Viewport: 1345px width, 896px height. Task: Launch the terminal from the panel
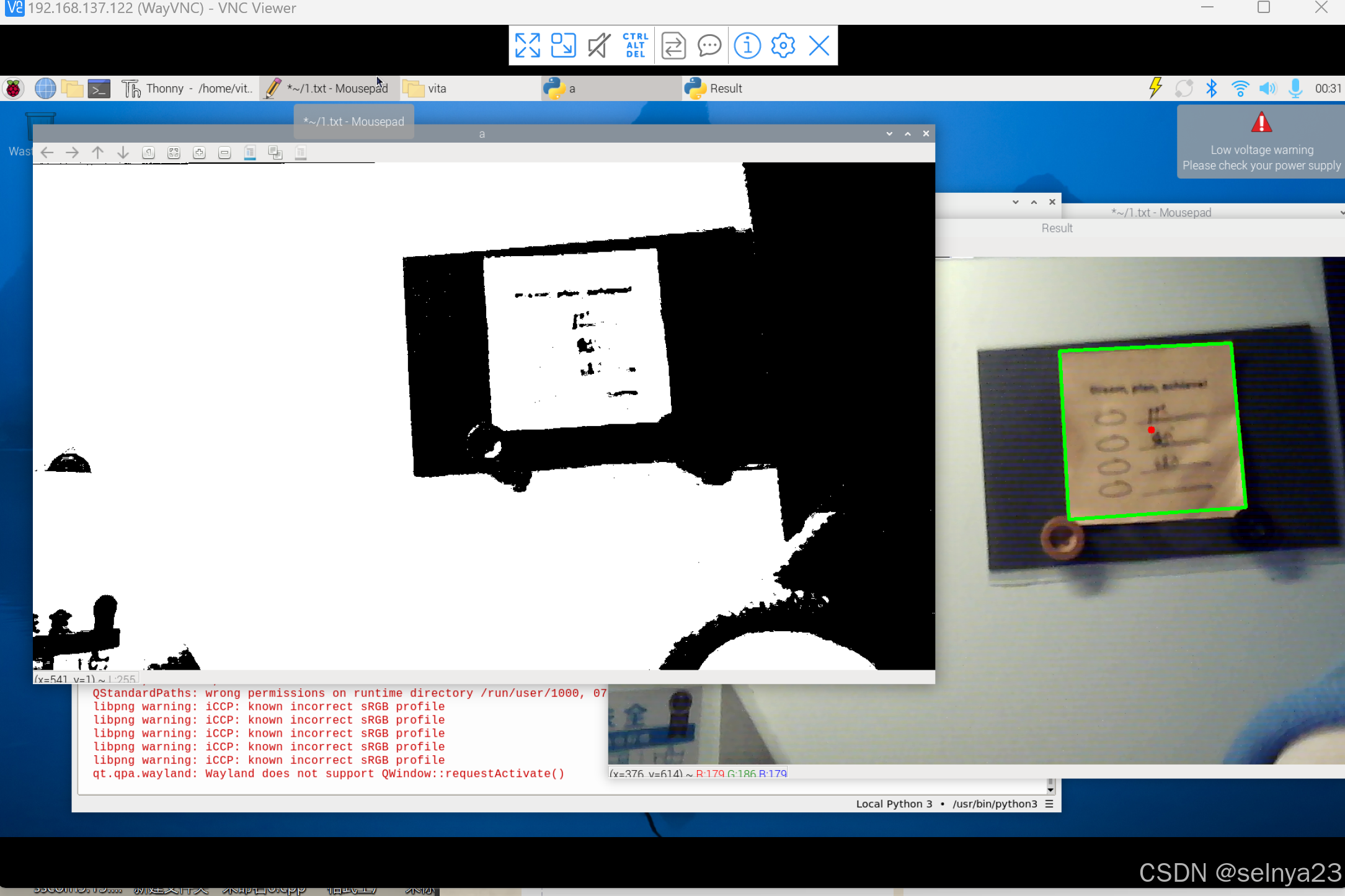pyautogui.click(x=99, y=89)
